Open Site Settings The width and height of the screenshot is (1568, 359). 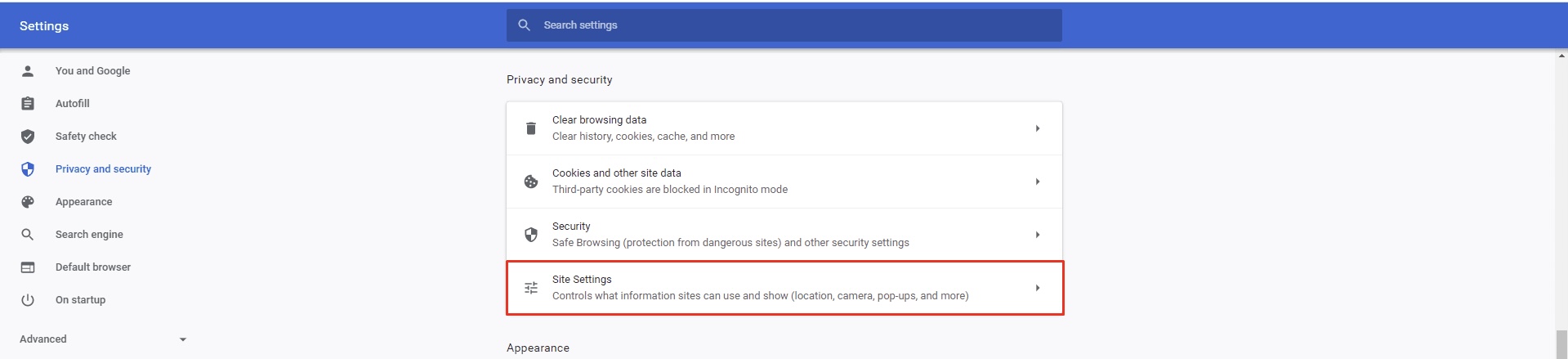pyautogui.click(x=784, y=288)
